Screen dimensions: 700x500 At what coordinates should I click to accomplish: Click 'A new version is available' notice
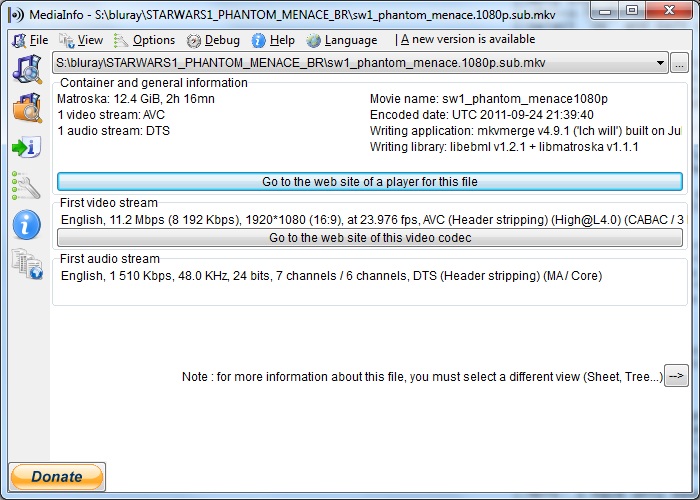468,40
